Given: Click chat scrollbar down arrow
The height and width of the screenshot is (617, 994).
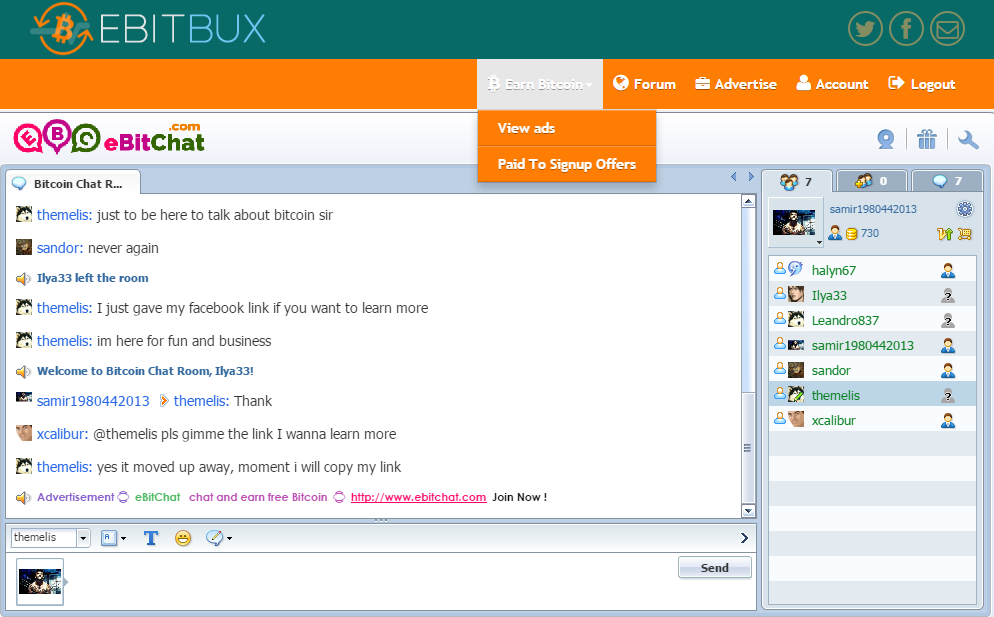Looking at the screenshot, I should [748, 510].
